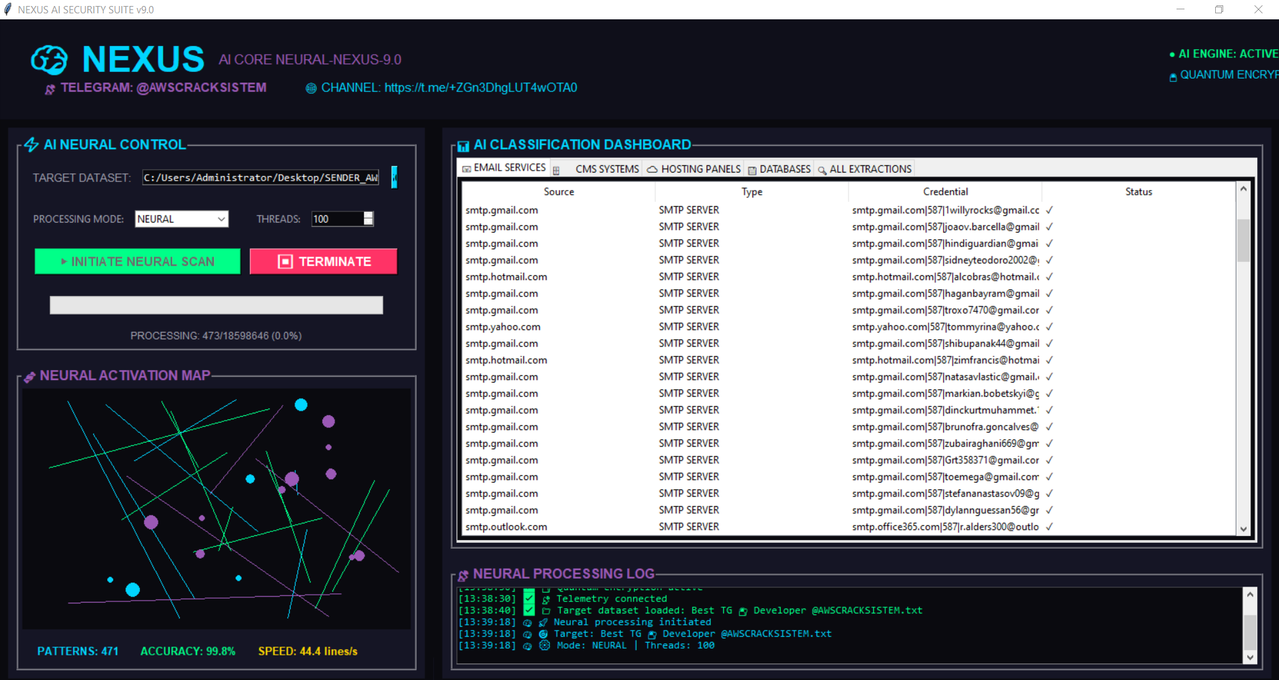
Task: Sort by the Source column header
Action: coord(559,192)
